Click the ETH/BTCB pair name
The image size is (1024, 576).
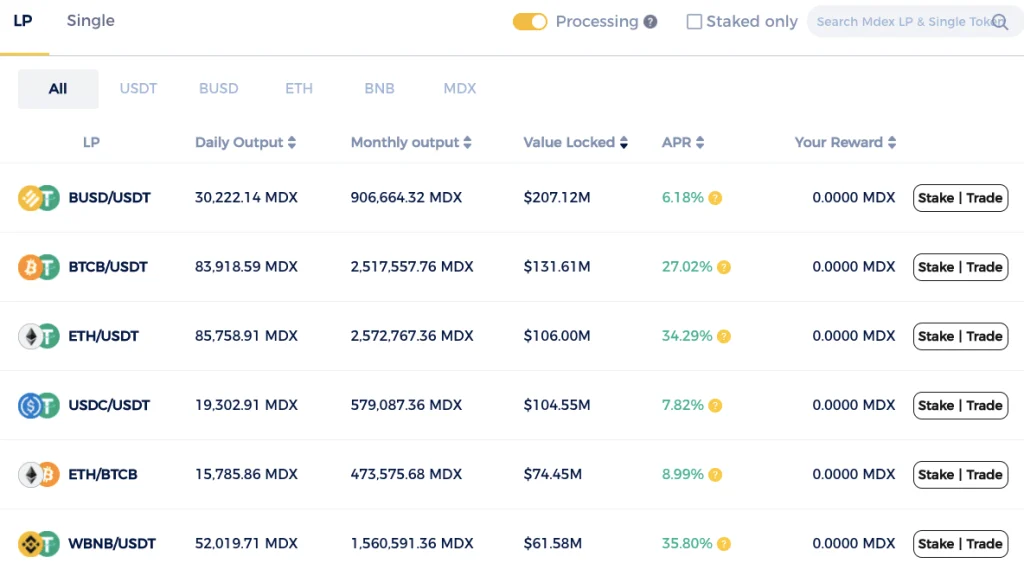point(103,475)
